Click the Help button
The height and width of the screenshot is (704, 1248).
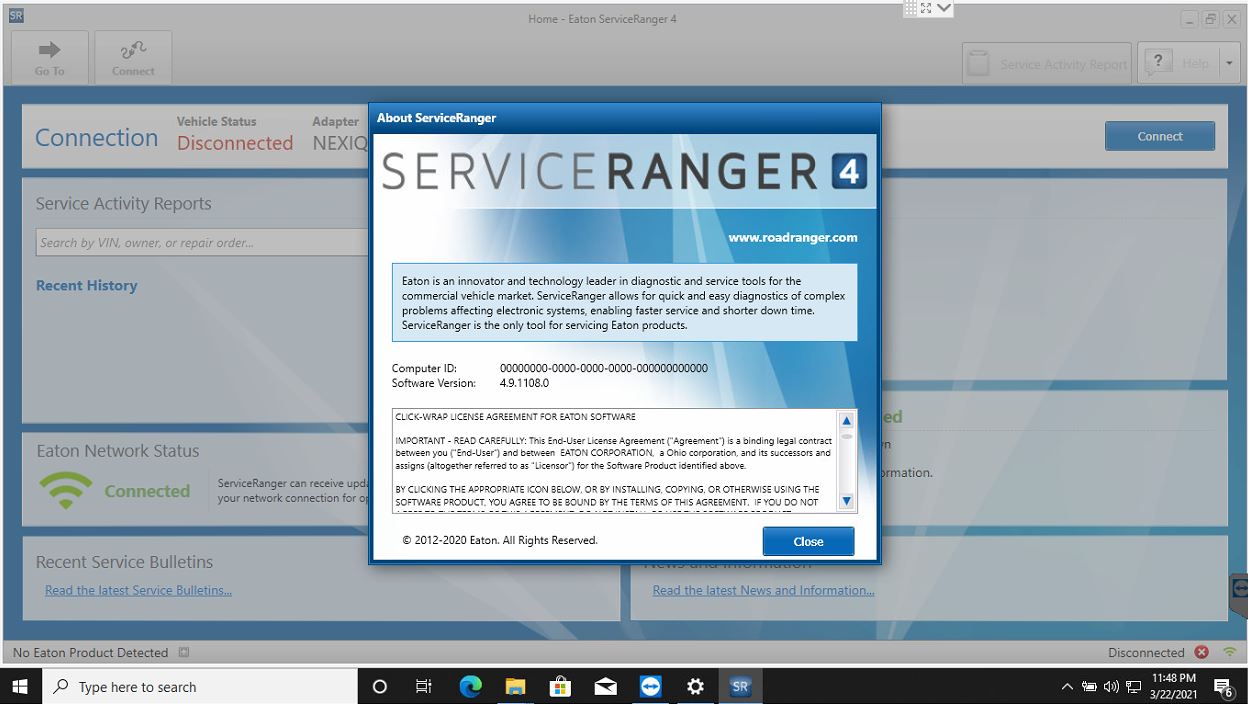[1179, 63]
